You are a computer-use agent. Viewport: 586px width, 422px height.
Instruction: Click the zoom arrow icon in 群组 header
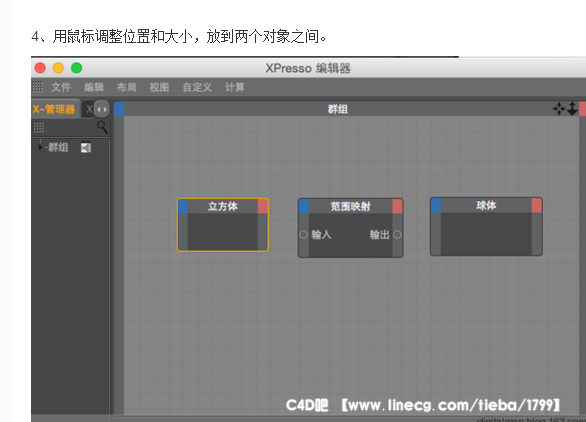(x=572, y=109)
